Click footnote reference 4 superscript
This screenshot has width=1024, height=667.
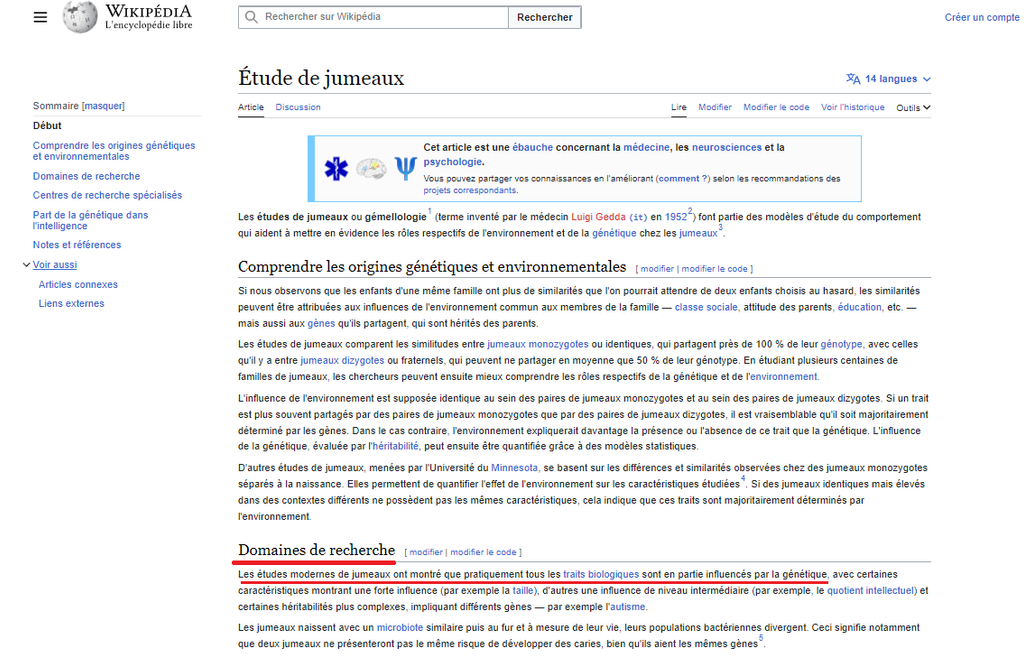coord(743,479)
